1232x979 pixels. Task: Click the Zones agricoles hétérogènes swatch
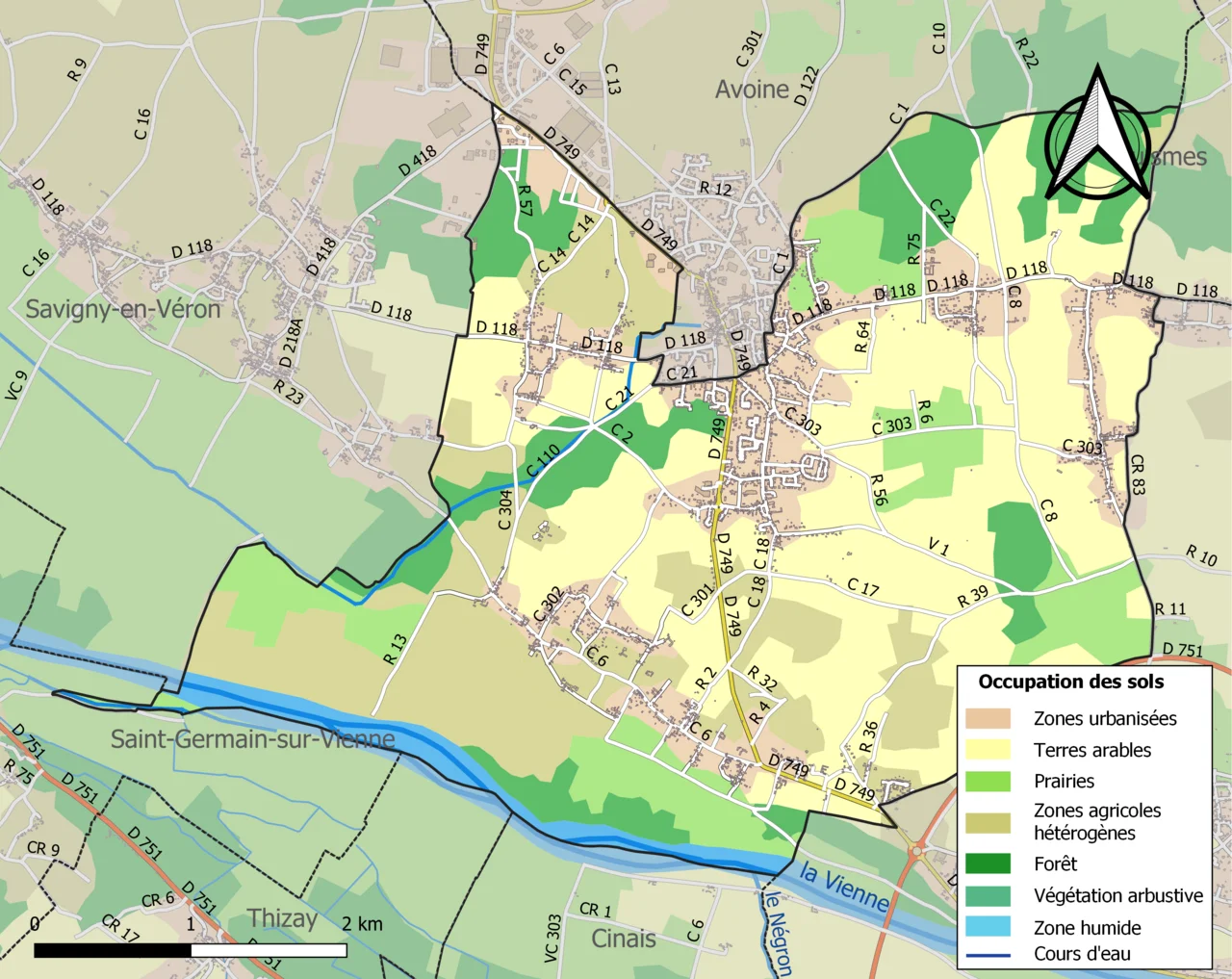988,822
